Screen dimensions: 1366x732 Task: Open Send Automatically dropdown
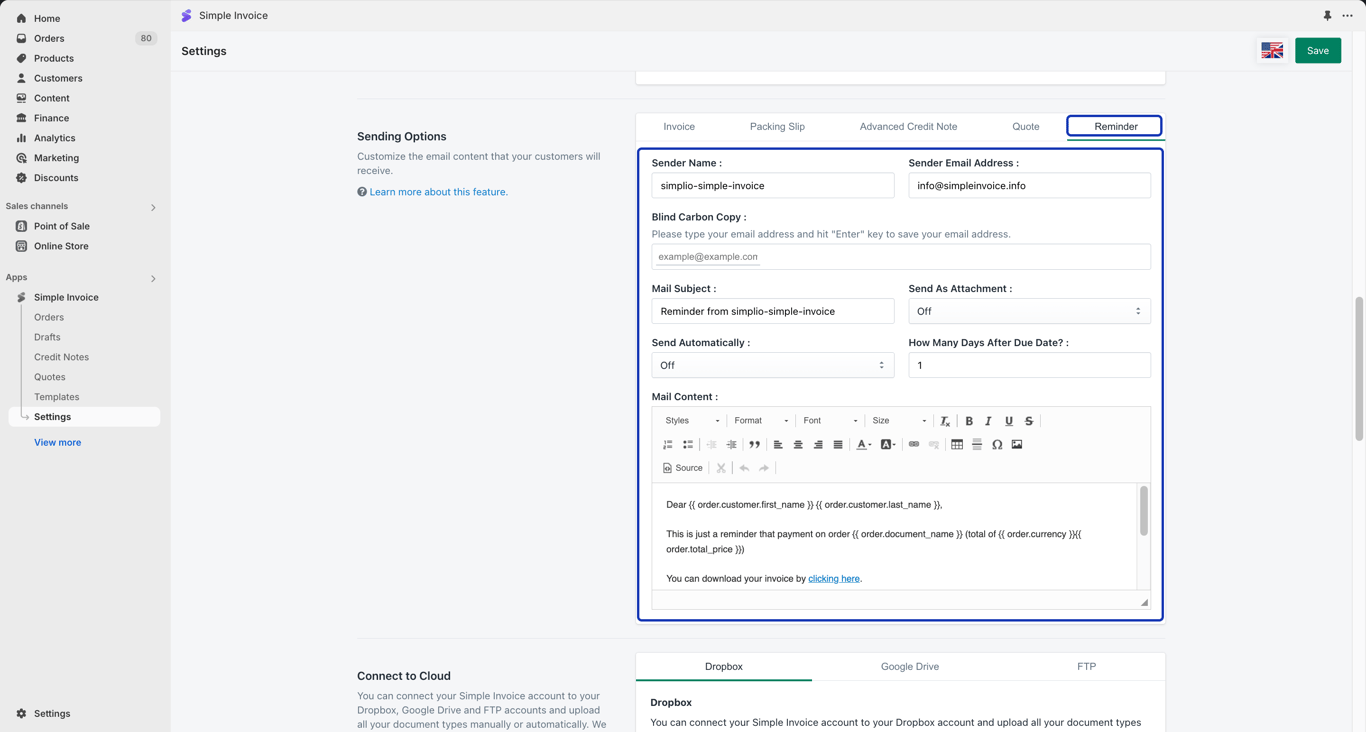tap(773, 365)
